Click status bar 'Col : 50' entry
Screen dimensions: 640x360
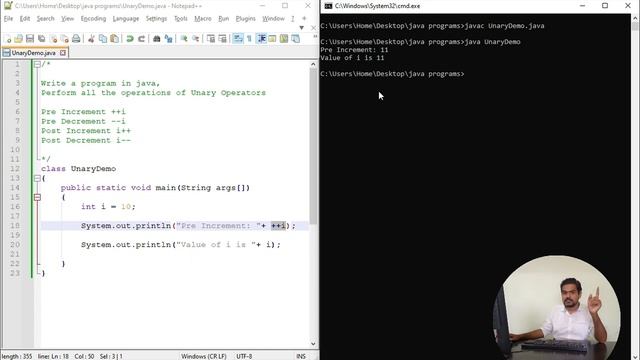[x=84, y=356]
